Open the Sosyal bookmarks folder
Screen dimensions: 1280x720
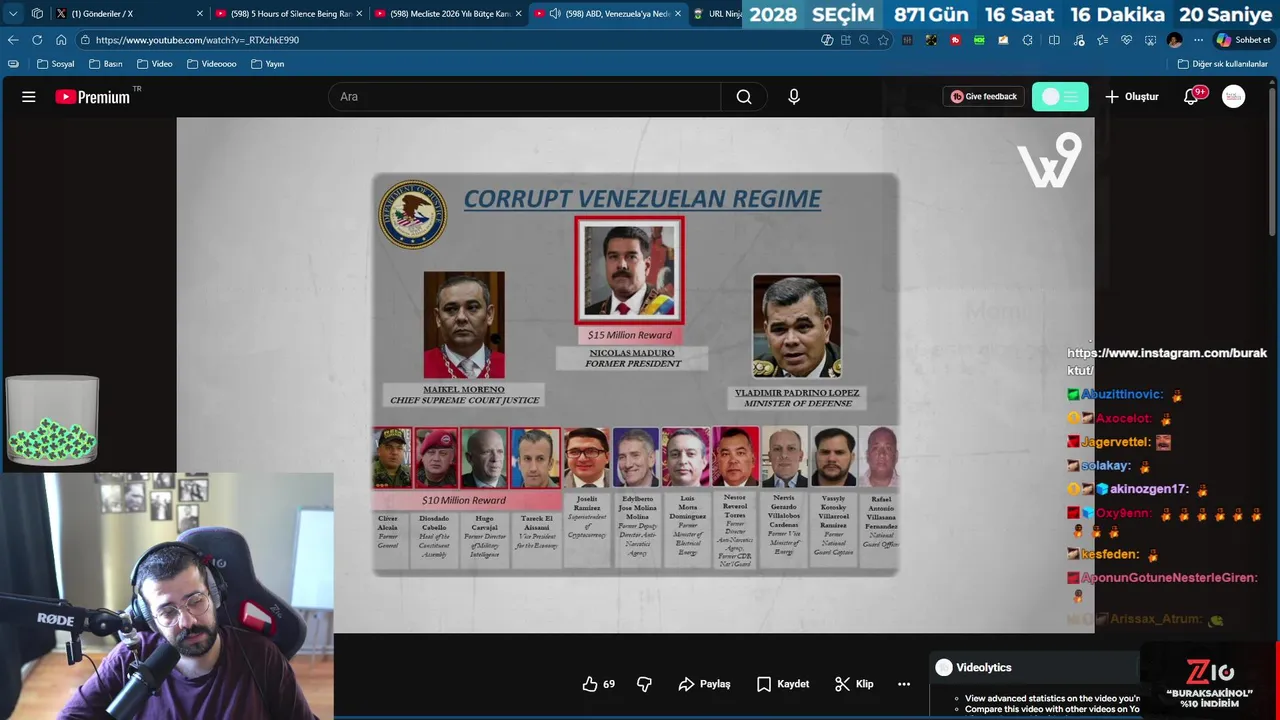55,64
